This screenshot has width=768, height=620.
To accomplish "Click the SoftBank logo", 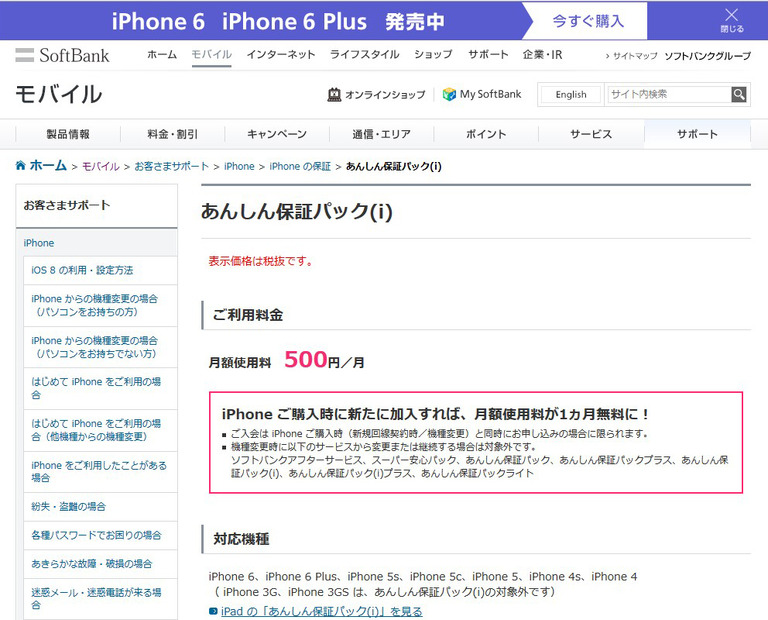I will pyautogui.click(x=62, y=55).
